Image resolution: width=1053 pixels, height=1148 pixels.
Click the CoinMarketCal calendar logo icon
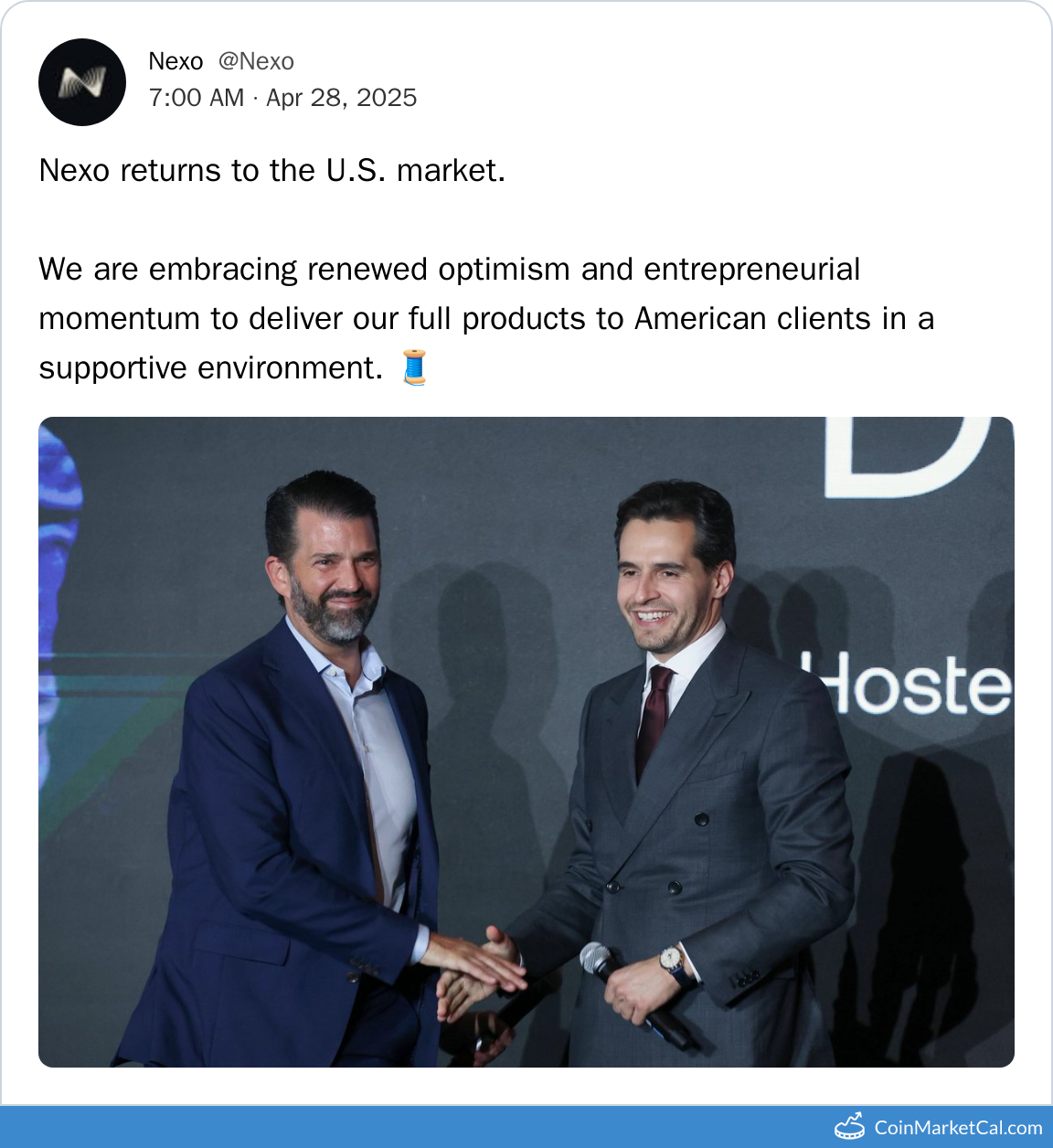point(849,1126)
